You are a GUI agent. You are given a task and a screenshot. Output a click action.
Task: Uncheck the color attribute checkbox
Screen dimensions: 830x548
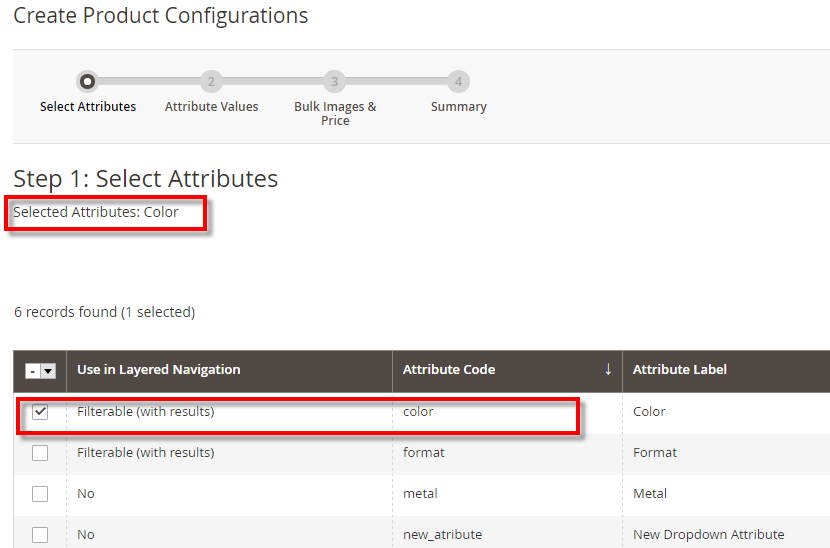pyautogui.click(x=40, y=412)
